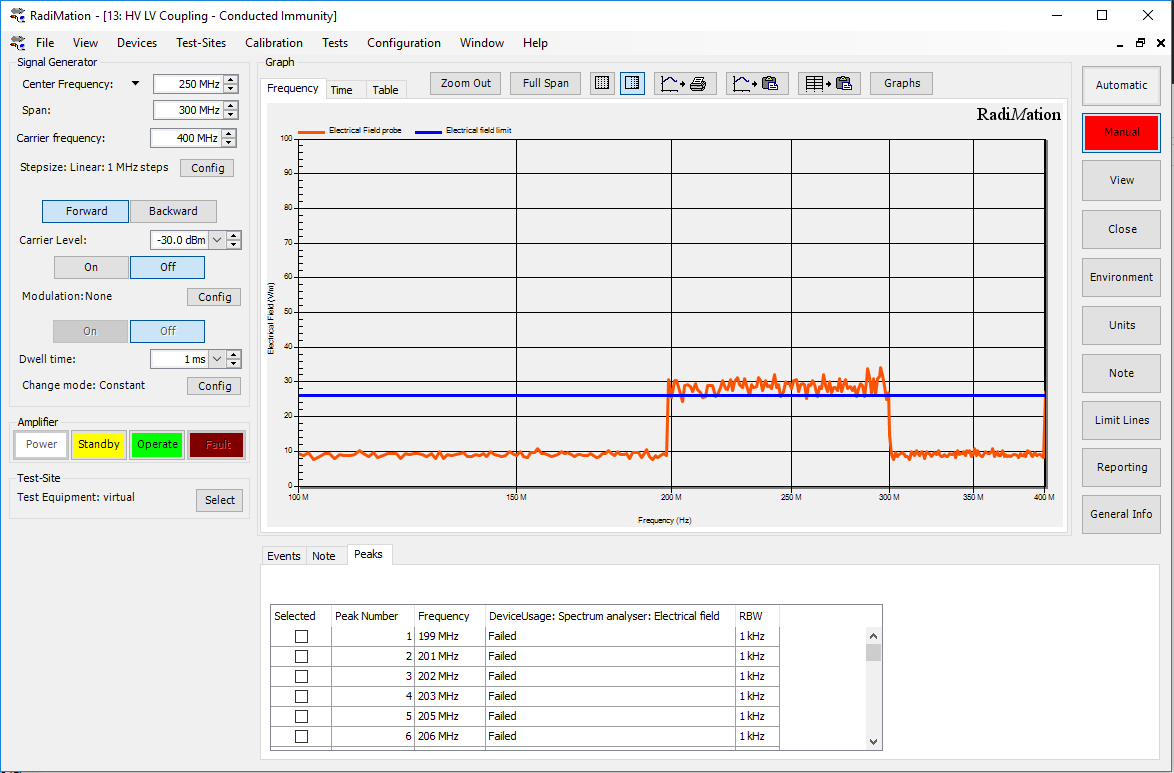Open the File menu
1174x773 pixels.
pyautogui.click(x=45, y=43)
